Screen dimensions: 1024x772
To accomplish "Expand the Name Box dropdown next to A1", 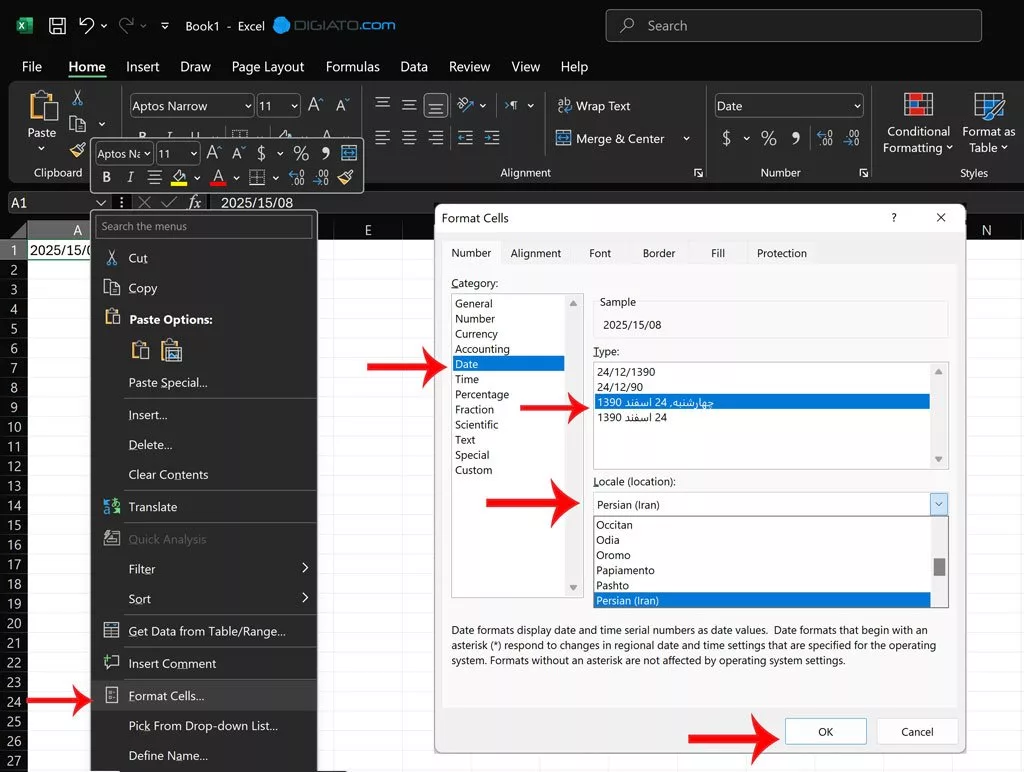I will click(101, 202).
